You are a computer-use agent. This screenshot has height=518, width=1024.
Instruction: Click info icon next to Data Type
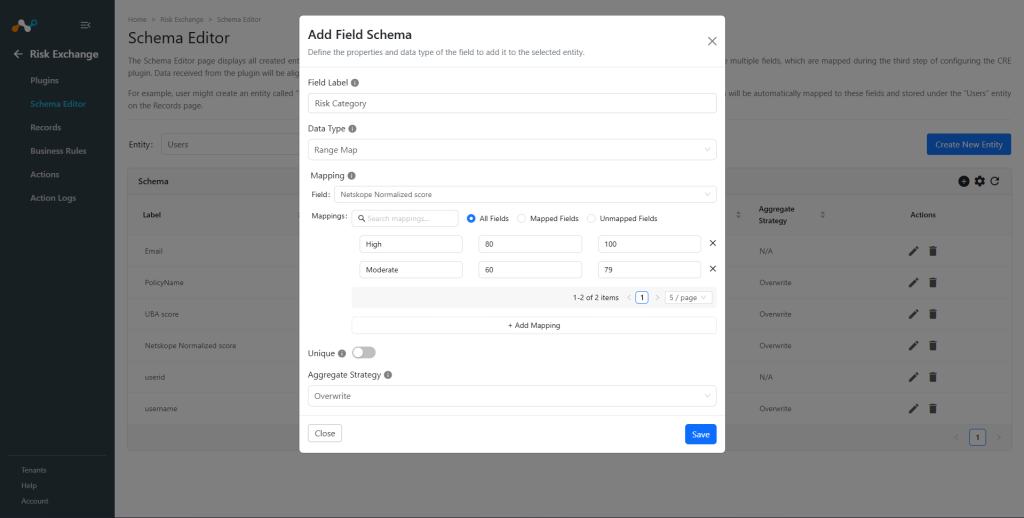pyautogui.click(x=352, y=129)
